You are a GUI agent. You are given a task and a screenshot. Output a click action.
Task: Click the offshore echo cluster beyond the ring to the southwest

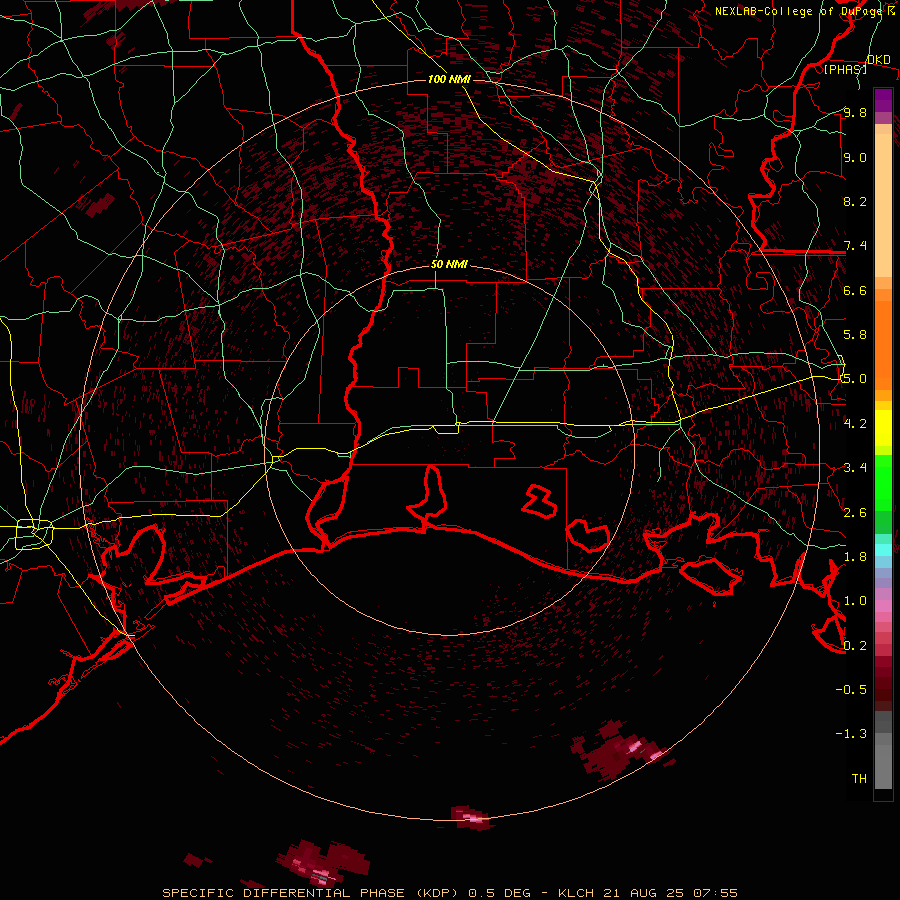[x=323, y=863]
